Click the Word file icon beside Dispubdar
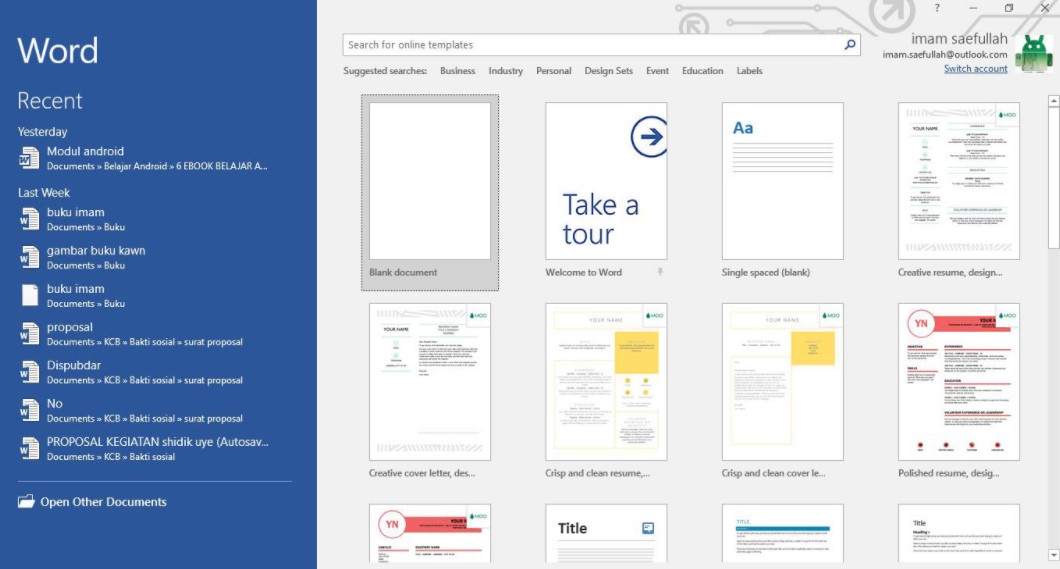Image resolution: width=1060 pixels, height=569 pixels. tap(29, 372)
